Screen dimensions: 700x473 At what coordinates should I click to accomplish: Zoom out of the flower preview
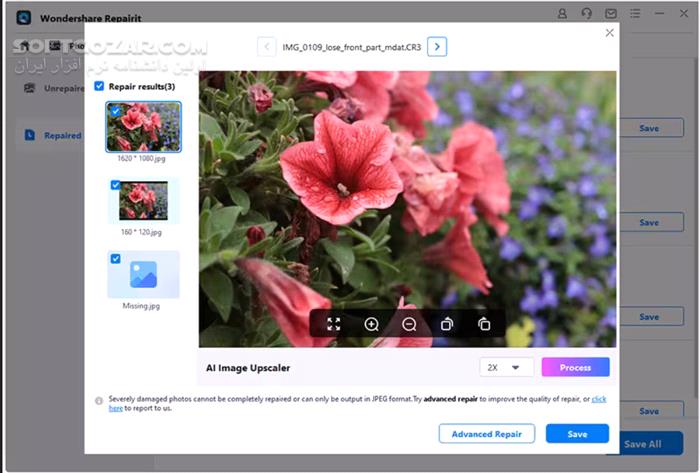(x=409, y=324)
